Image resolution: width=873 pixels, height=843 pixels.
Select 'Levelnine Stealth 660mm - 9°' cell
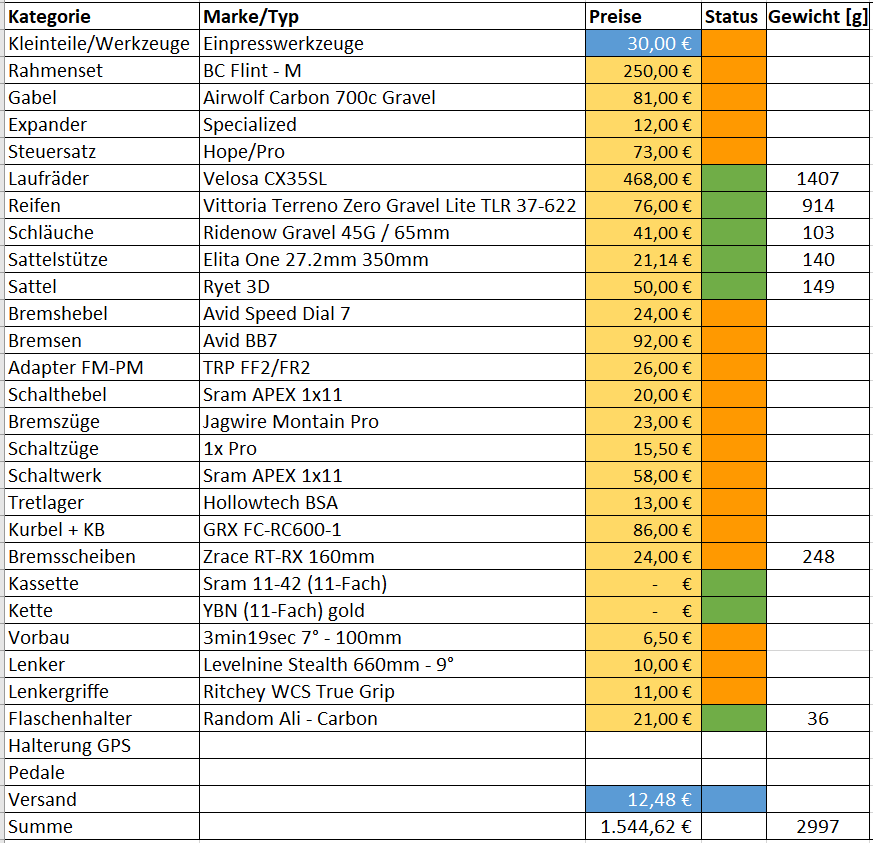[x=392, y=664]
